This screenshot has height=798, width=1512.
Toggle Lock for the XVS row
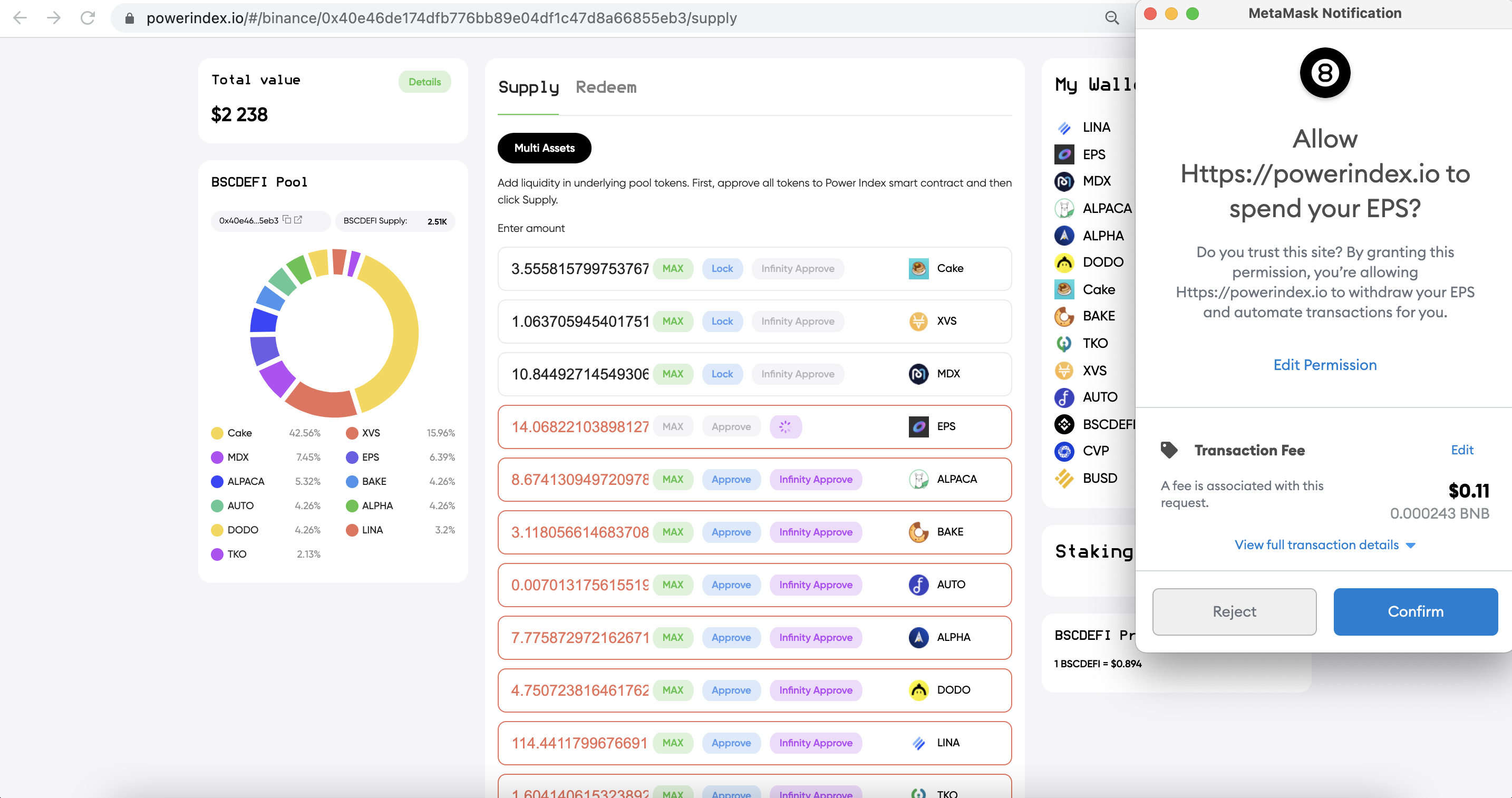pyautogui.click(x=722, y=321)
